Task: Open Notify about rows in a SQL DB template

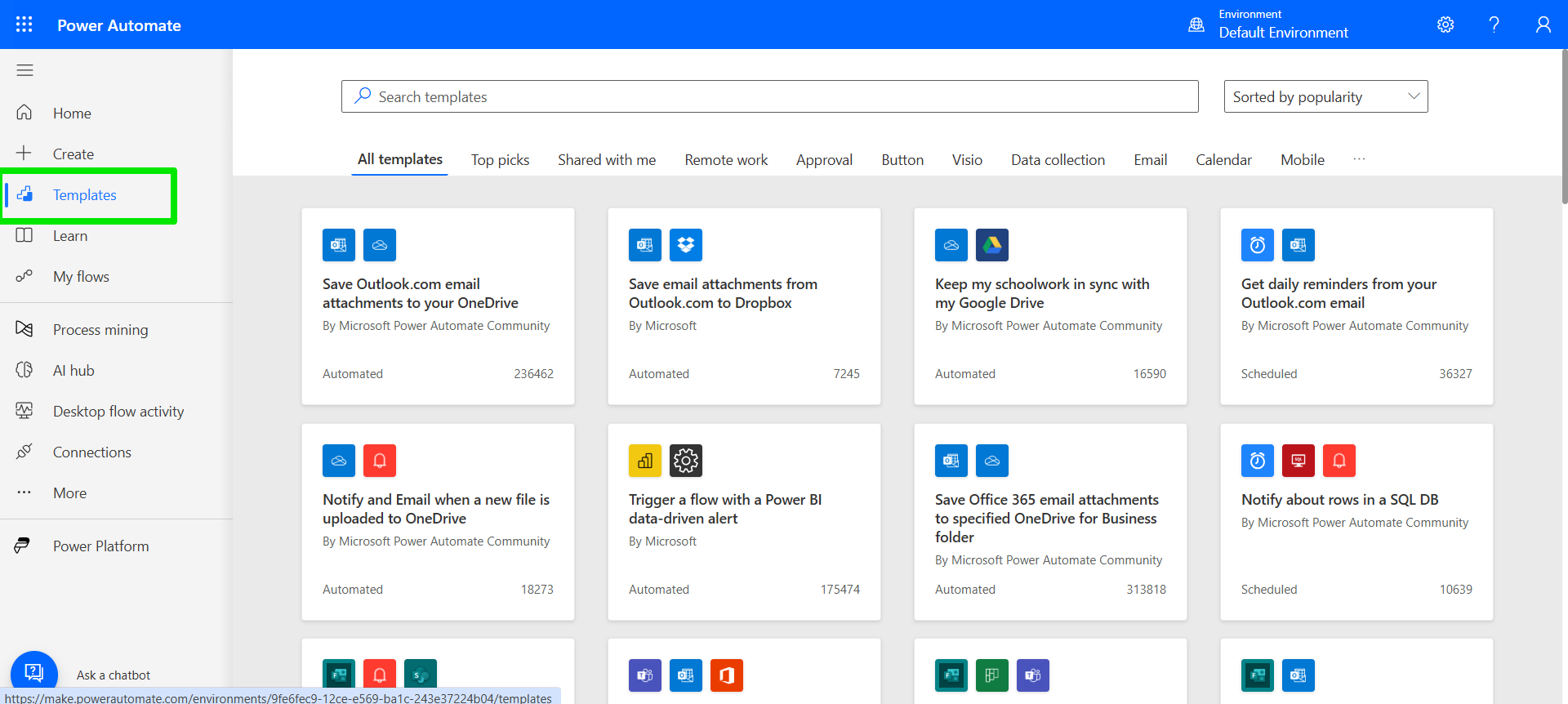Action: (x=1356, y=522)
